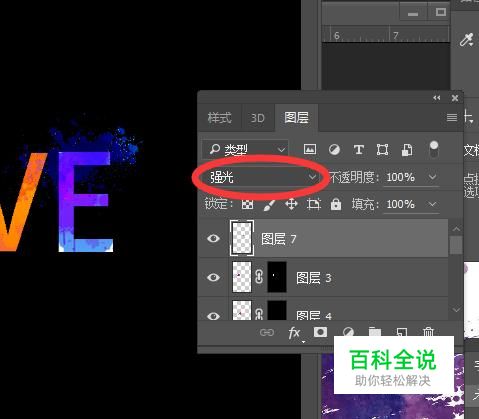Screen dimensions: 479x419
Task: Toggle layer filtering on or off
Action: point(434,149)
